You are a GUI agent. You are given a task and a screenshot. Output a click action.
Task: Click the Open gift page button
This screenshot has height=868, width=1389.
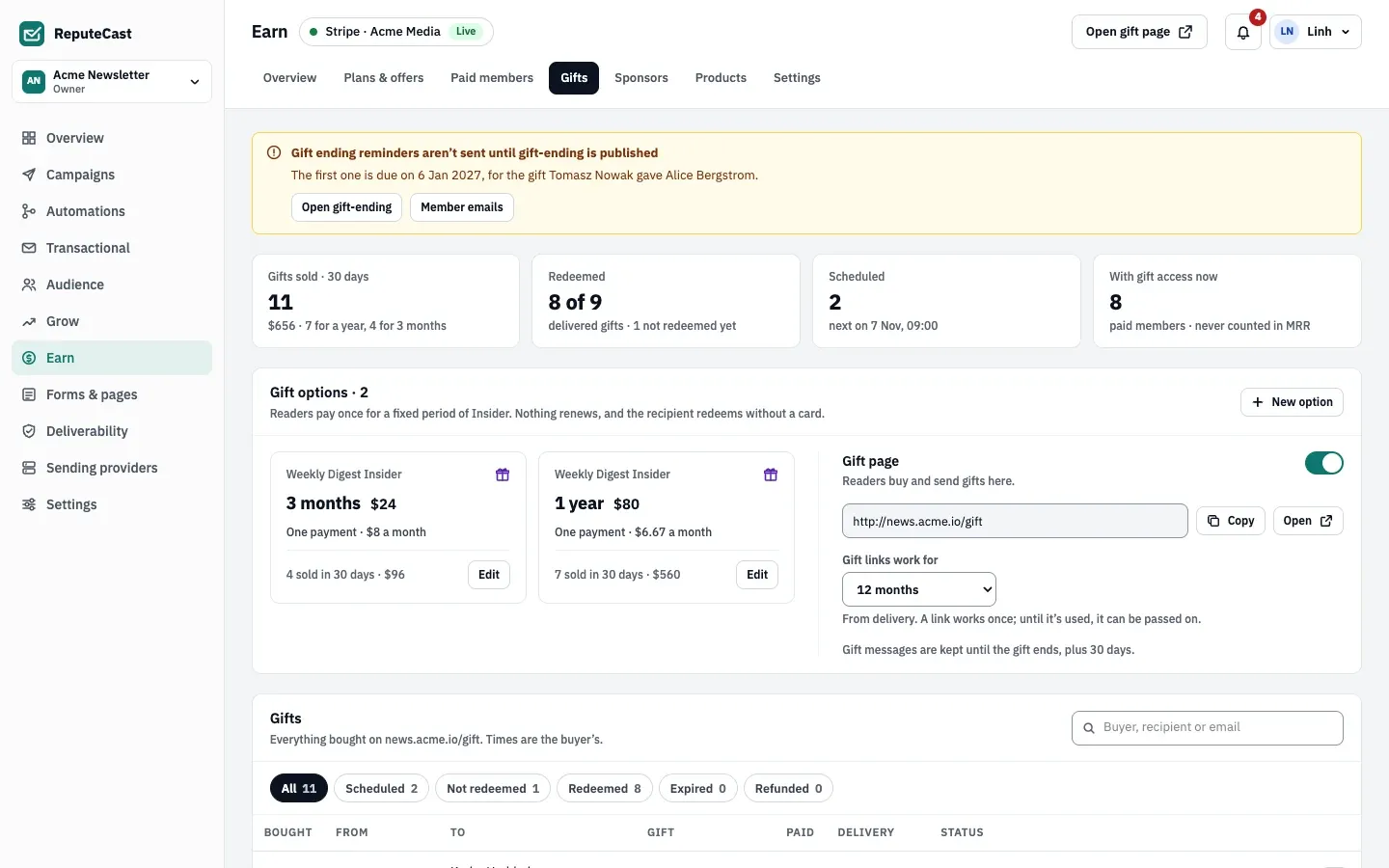[x=1139, y=32]
